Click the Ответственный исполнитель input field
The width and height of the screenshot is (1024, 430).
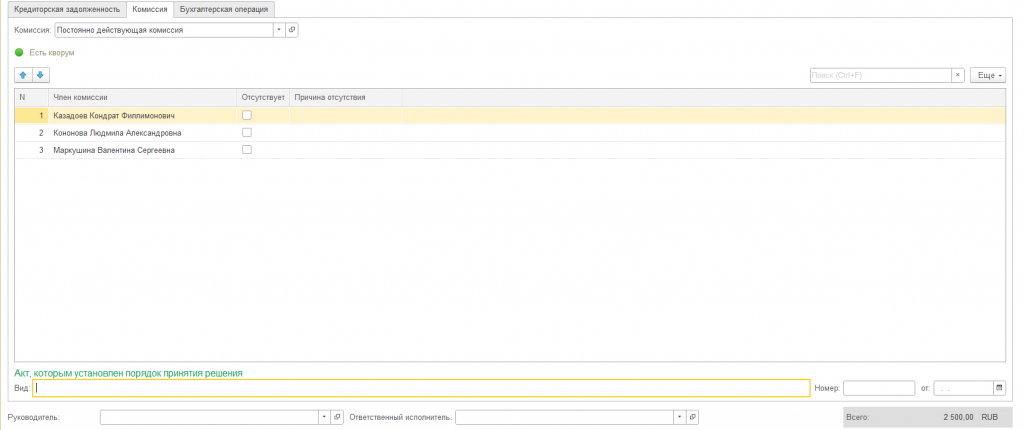(x=564, y=417)
